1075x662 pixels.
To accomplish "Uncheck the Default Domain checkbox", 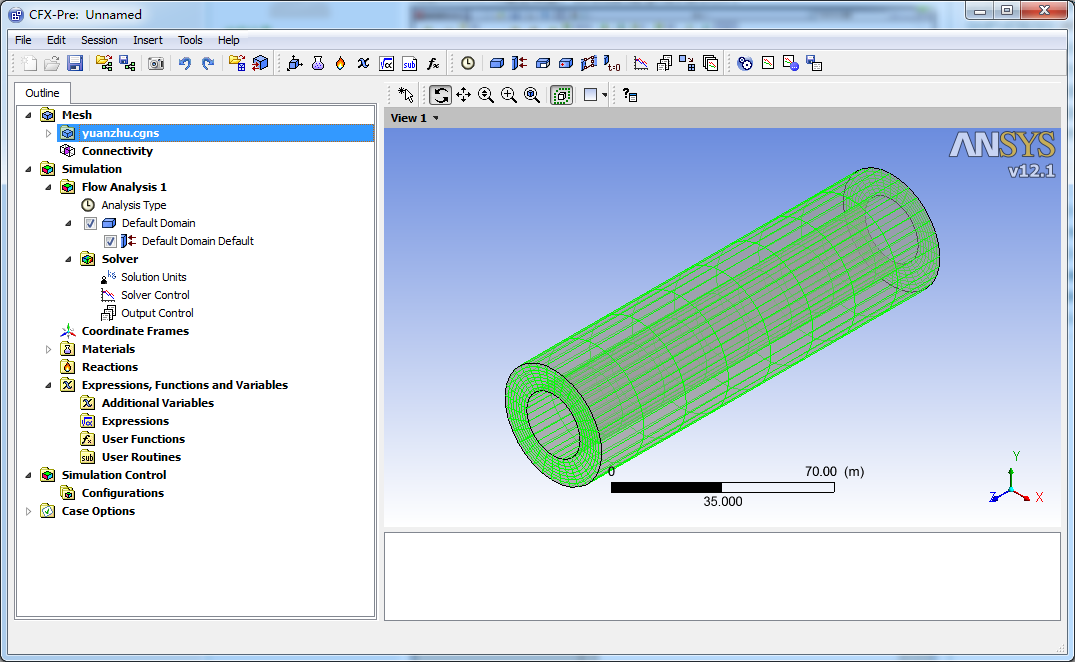I will 90,223.
